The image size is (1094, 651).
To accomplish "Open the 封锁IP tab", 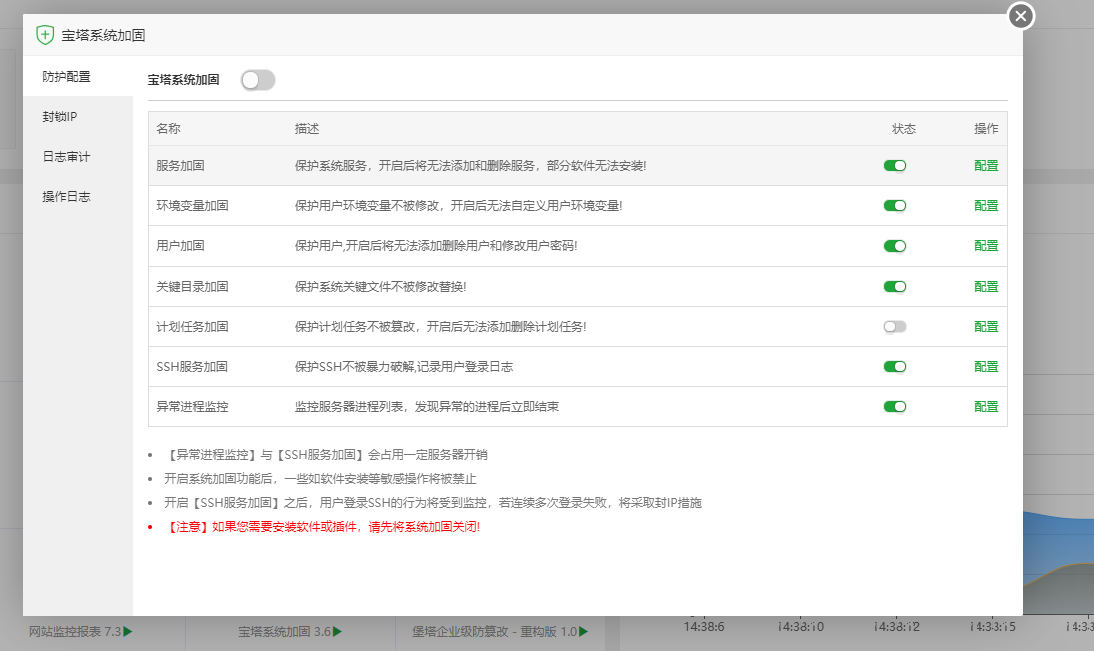I will click(x=60, y=117).
